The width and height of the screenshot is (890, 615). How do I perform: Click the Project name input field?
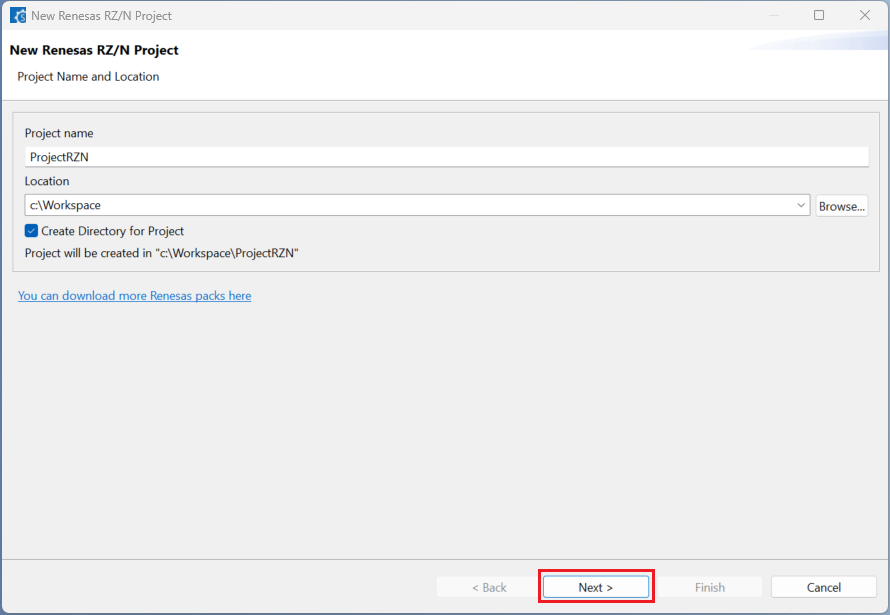point(447,157)
